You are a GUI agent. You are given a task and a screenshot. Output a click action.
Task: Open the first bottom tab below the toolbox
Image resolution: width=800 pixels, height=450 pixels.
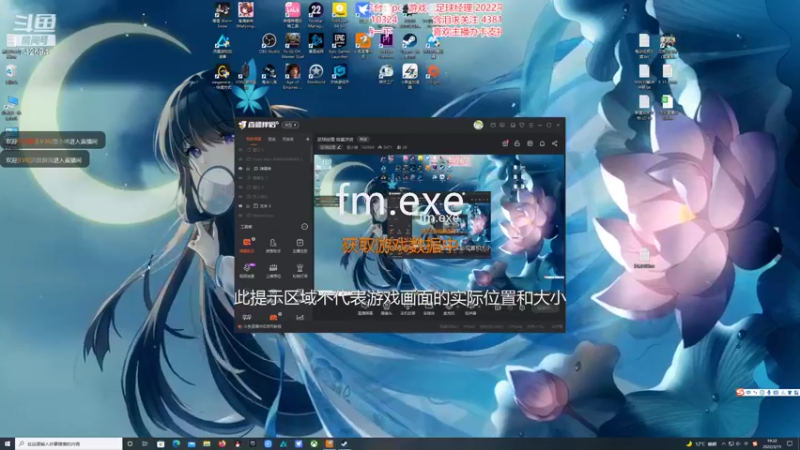[247, 317]
